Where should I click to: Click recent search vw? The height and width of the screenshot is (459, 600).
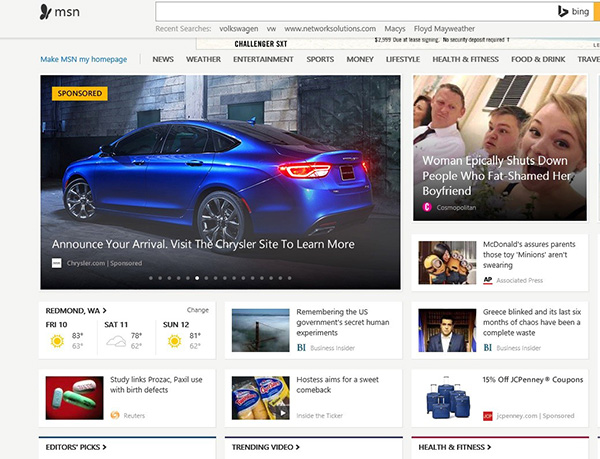coord(271,29)
